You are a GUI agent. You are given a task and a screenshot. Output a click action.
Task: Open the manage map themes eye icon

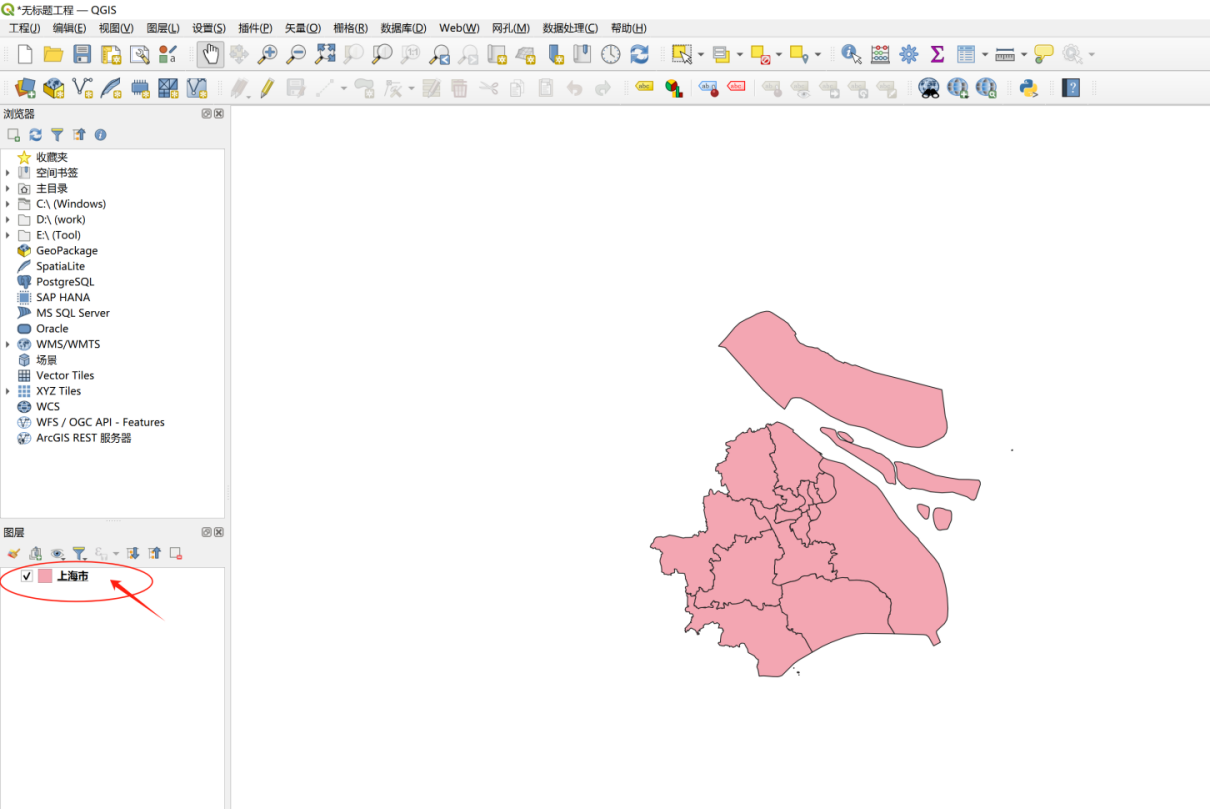coord(57,553)
